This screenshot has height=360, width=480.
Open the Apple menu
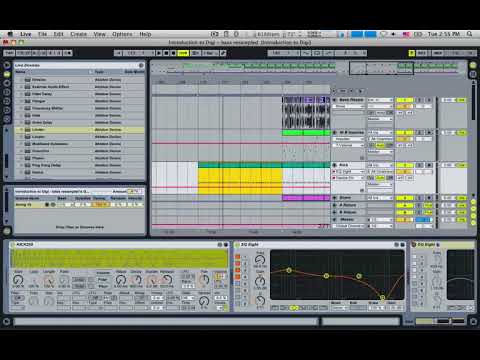point(10,34)
